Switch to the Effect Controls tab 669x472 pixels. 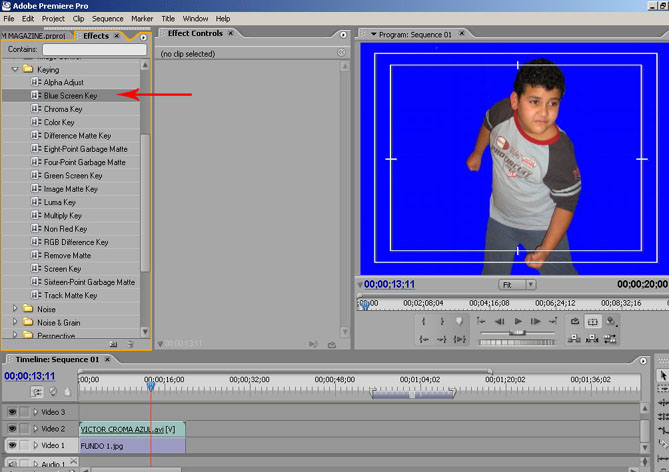click(195, 34)
